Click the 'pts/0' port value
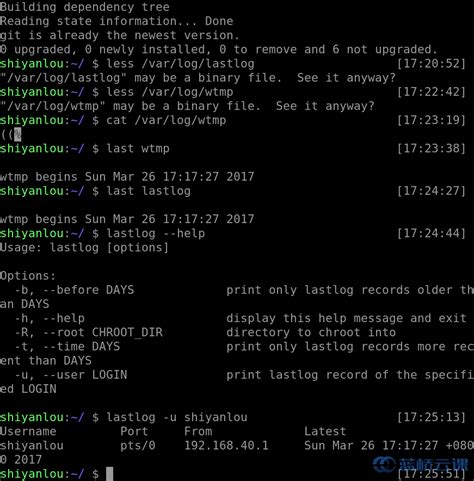This screenshot has height=481, width=474. coord(138,446)
